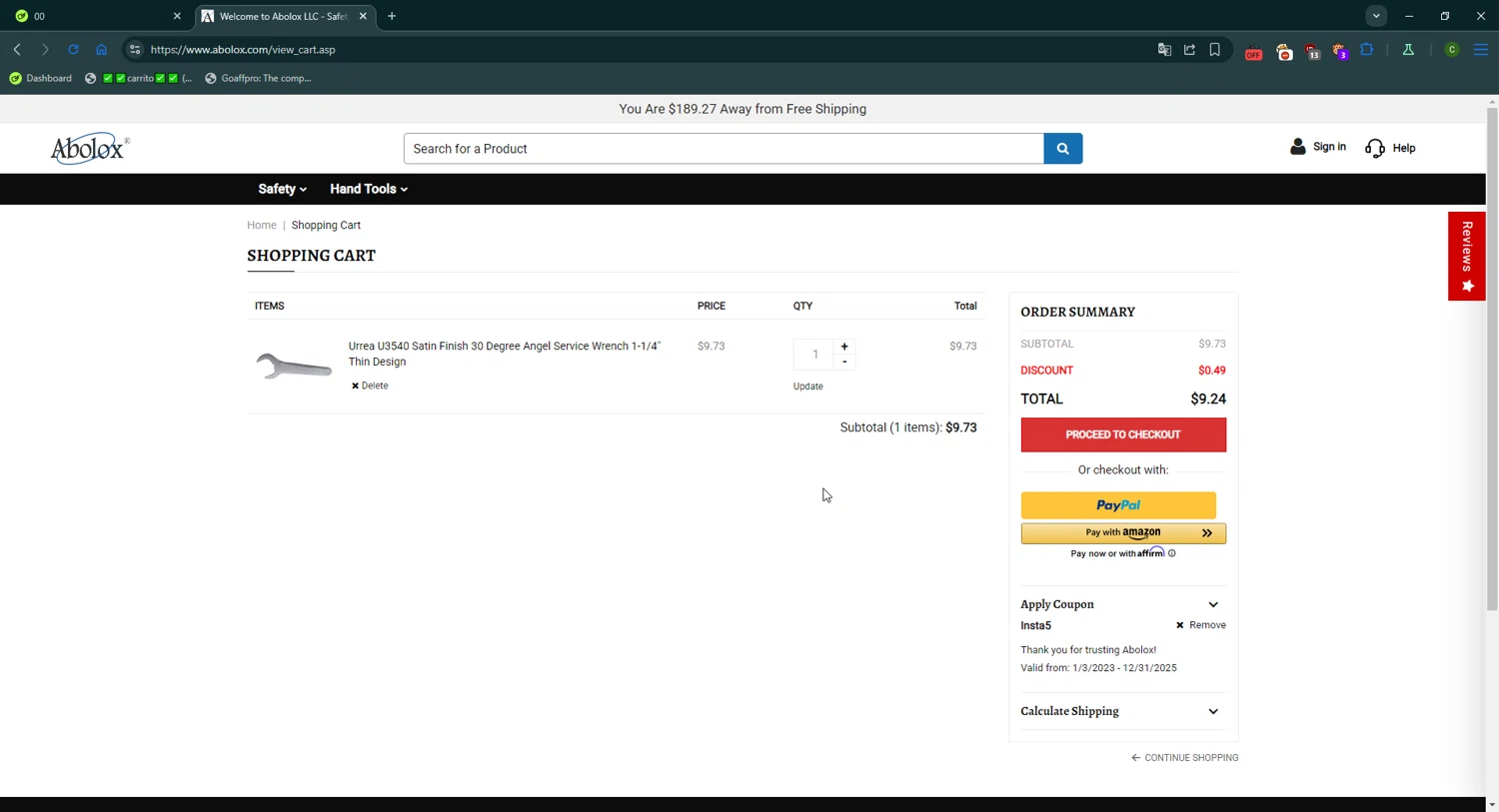Click the browser address bar URL
Screen dimensions: 1499x812
pos(243,50)
